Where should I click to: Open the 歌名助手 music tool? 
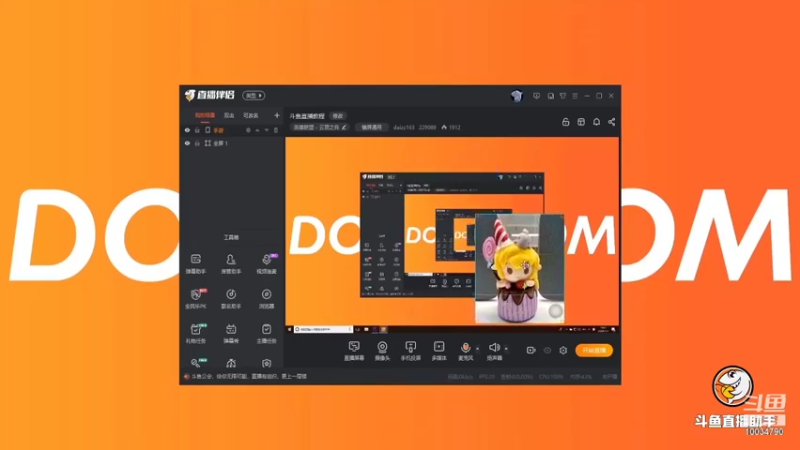[231, 298]
